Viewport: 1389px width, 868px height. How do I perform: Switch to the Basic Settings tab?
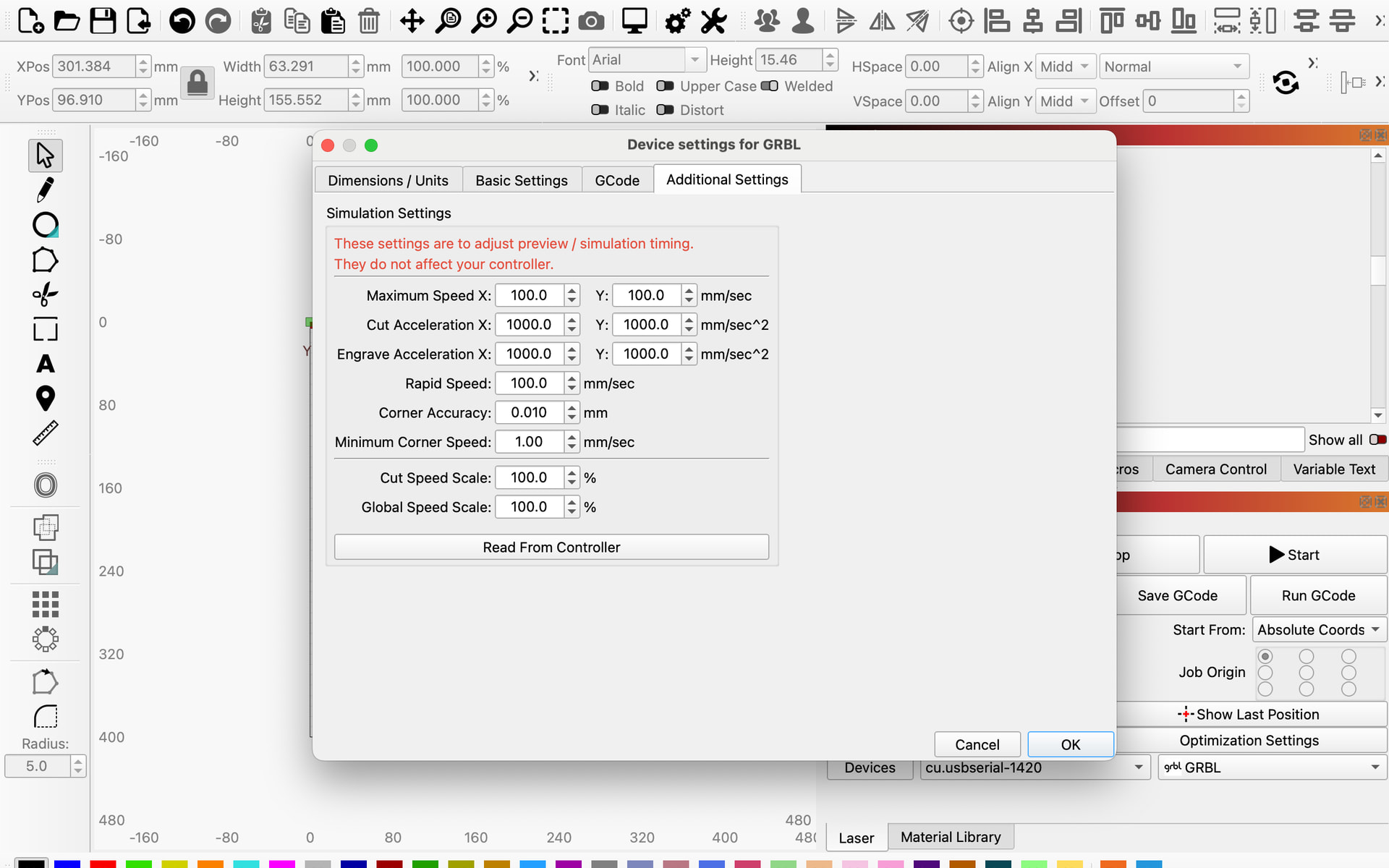click(x=521, y=180)
